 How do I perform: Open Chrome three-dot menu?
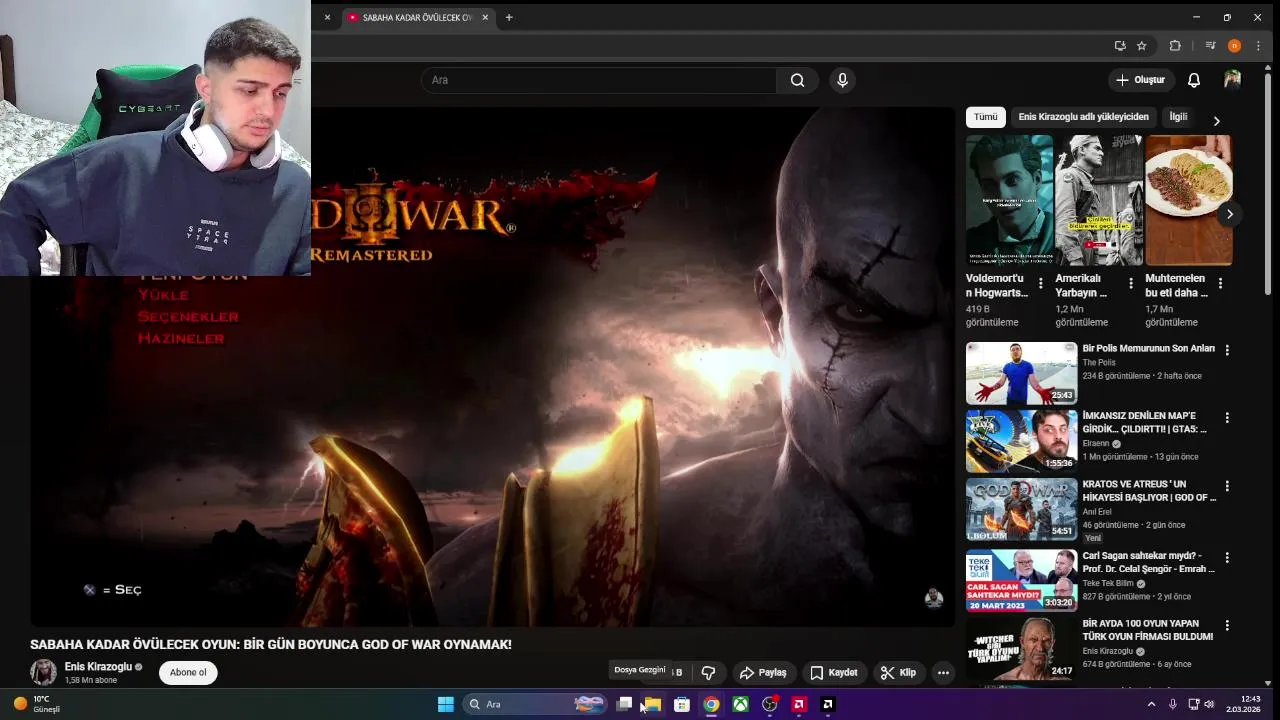click(x=1258, y=46)
